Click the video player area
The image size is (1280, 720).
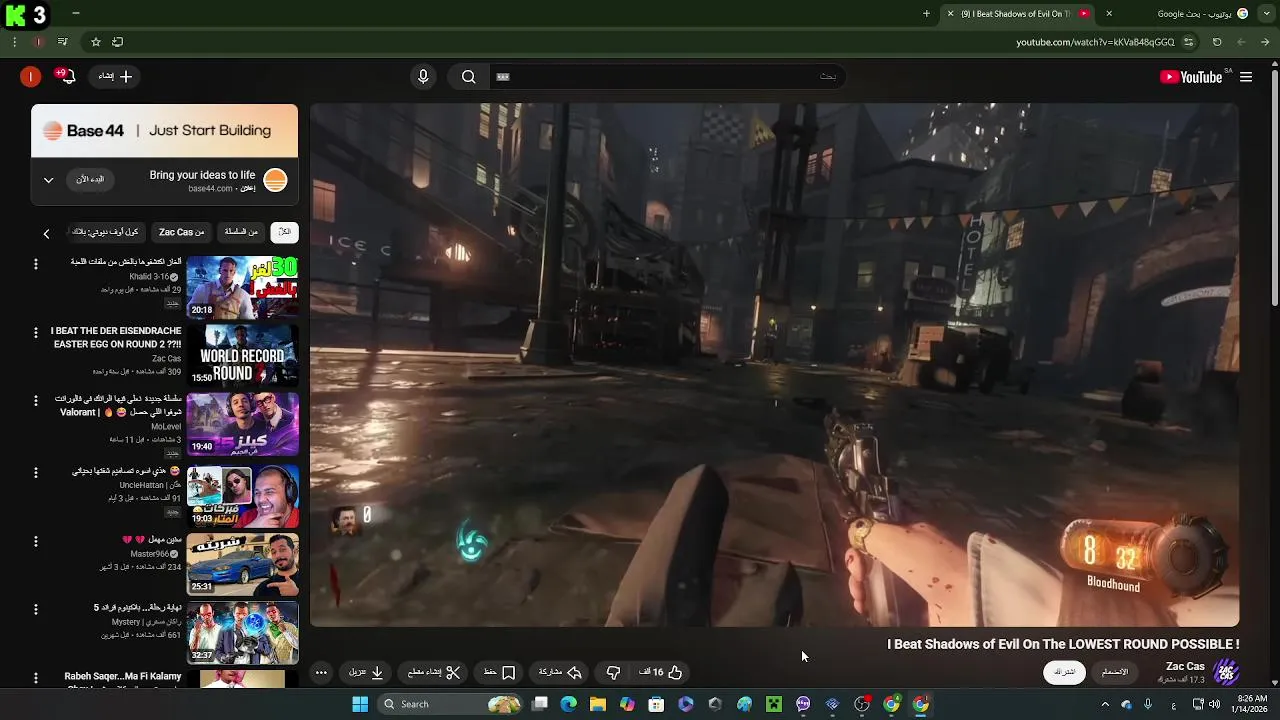pos(774,365)
